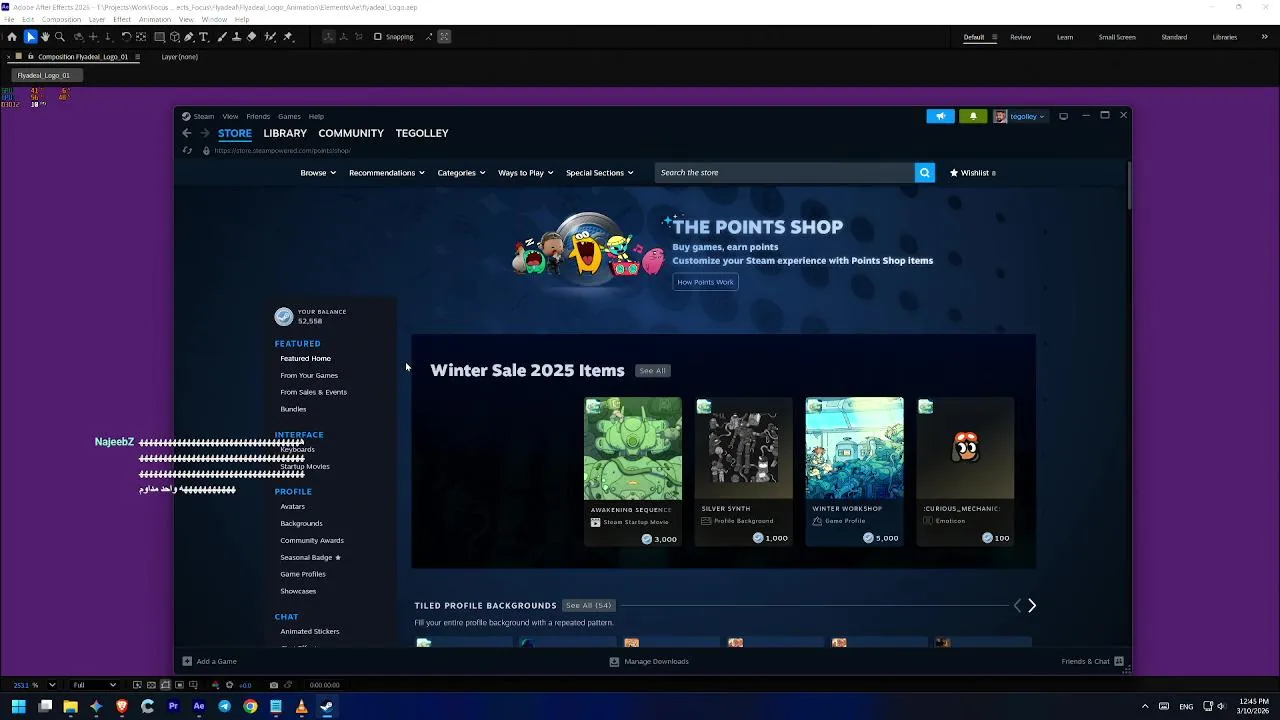1280x720 pixels.
Task: Click See All (54) for Tiled Profile Backgrounds
Action: [588, 605]
